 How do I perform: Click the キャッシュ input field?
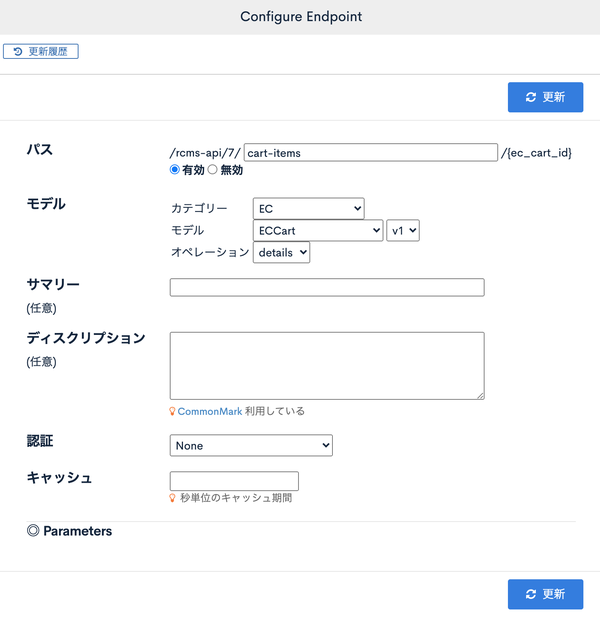point(234,481)
